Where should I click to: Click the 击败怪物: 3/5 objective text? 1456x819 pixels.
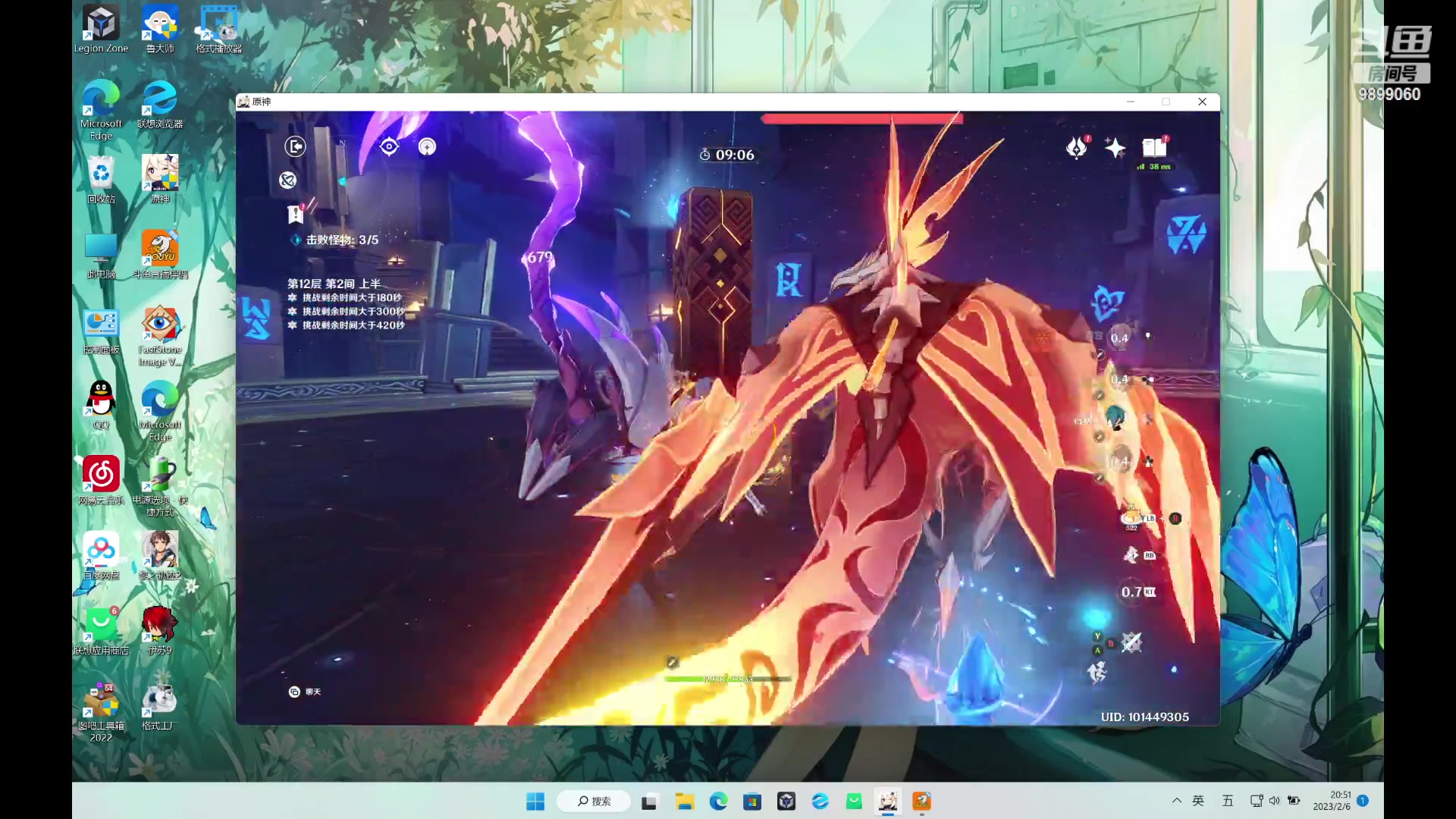pyautogui.click(x=342, y=240)
